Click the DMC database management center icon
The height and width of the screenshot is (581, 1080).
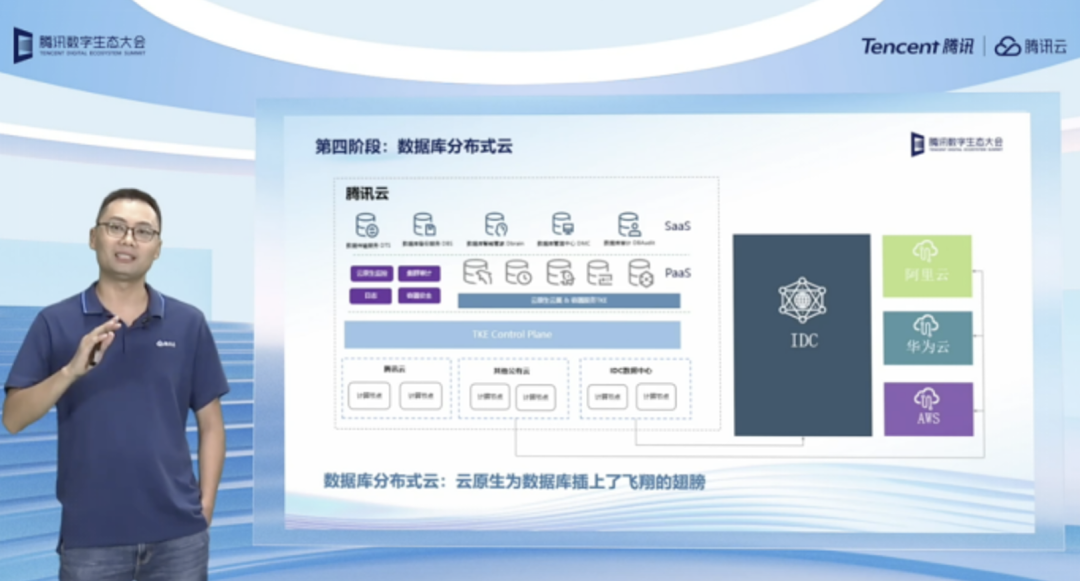pyautogui.click(x=562, y=224)
